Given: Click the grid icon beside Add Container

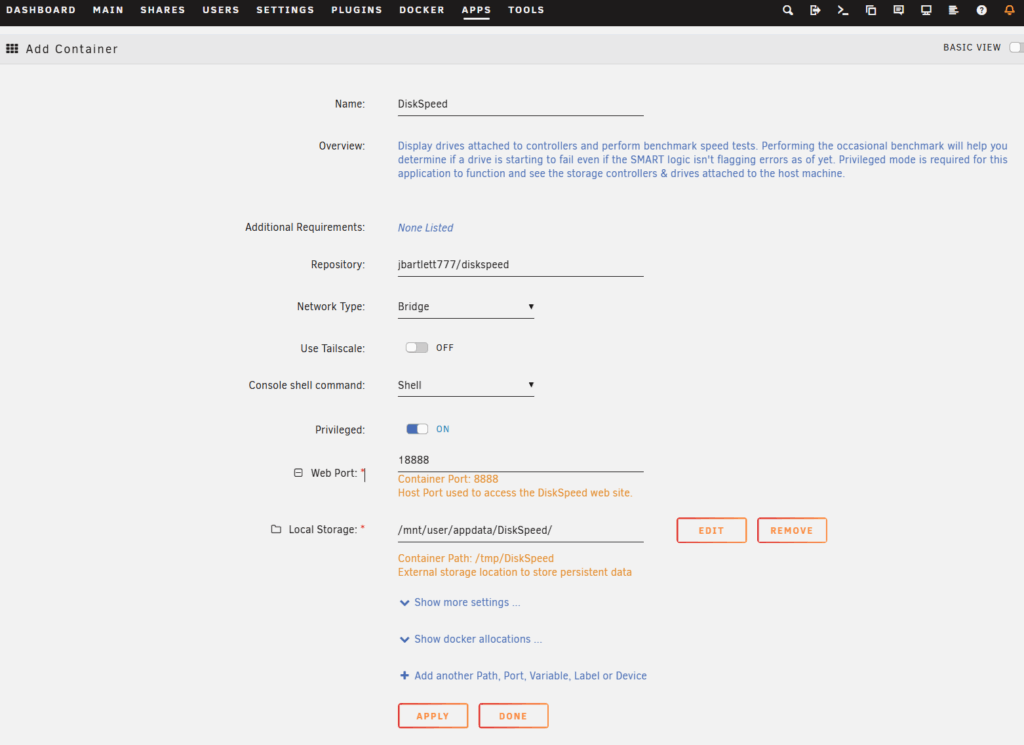Looking at the screenshot, I should [12, 48].
